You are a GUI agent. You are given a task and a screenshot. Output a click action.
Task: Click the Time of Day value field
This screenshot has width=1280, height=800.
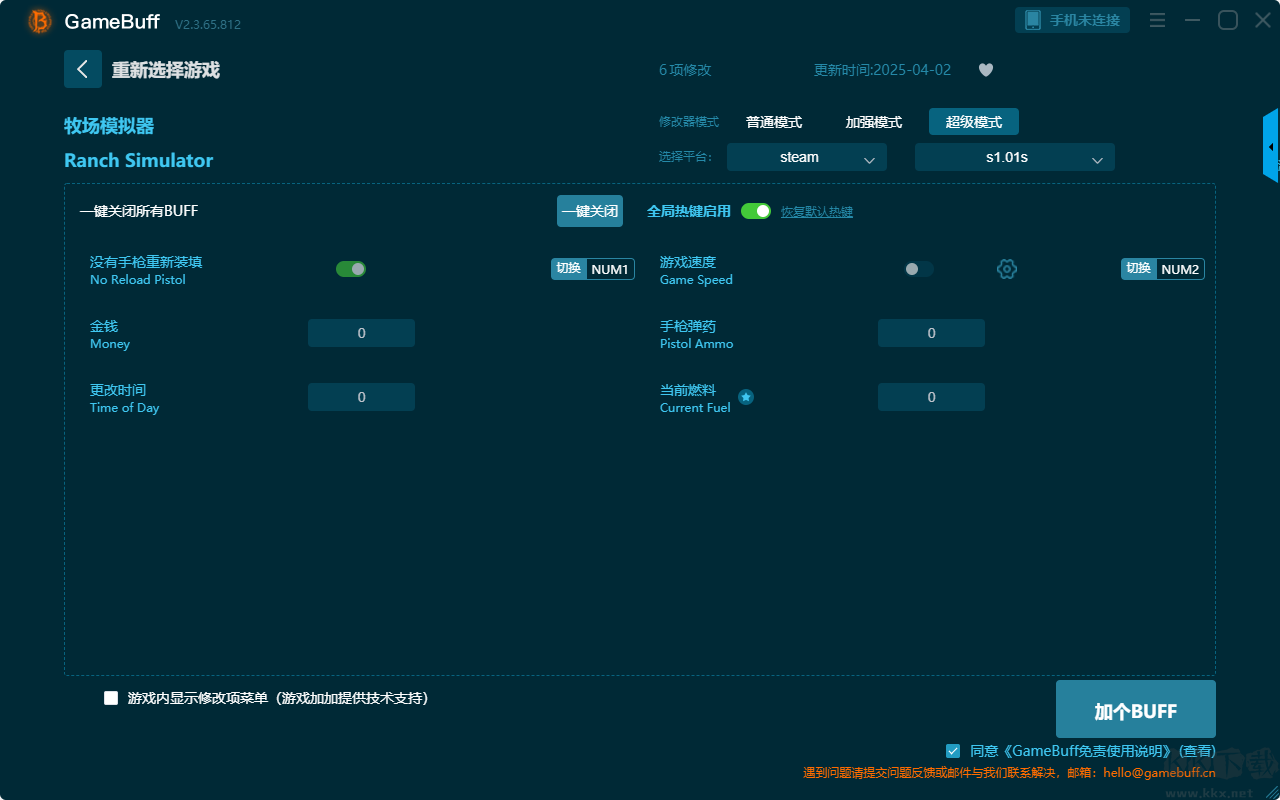pyautogui.click(x=361, y=397)
